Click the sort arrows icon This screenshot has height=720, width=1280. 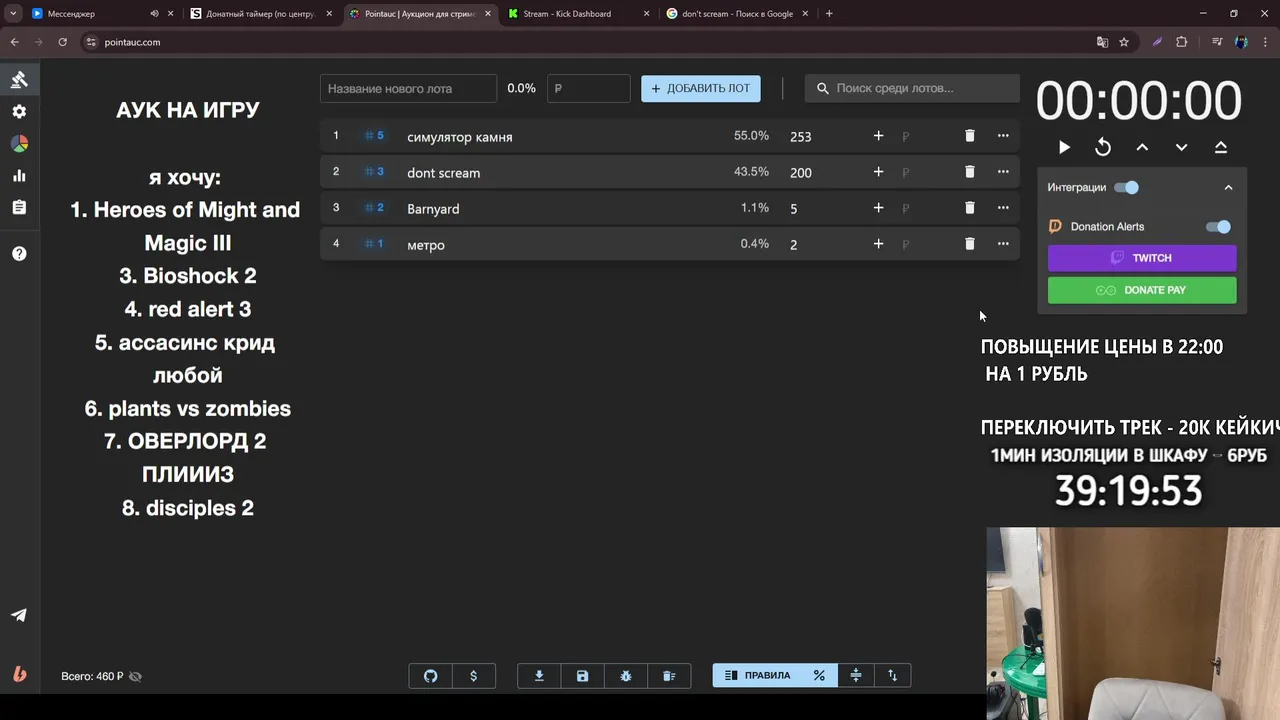pos(893,676)
